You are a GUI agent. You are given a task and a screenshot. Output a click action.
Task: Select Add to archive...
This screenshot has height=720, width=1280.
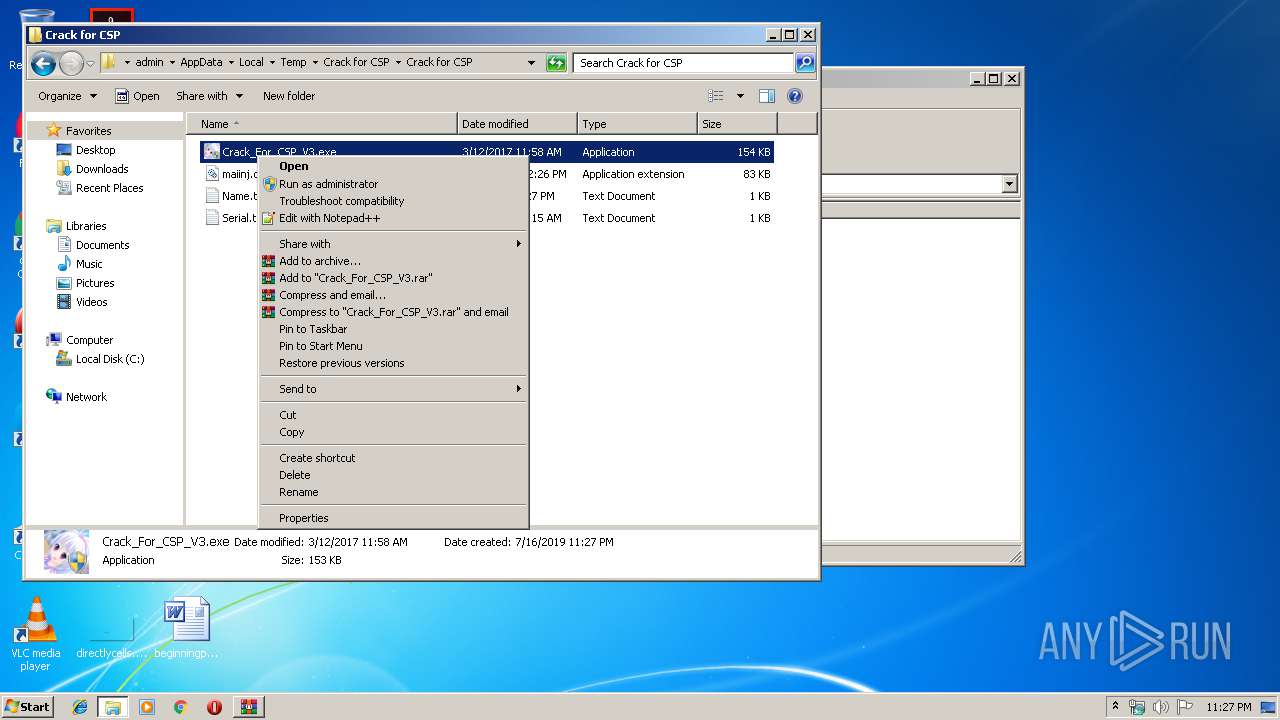click(392, 261)
